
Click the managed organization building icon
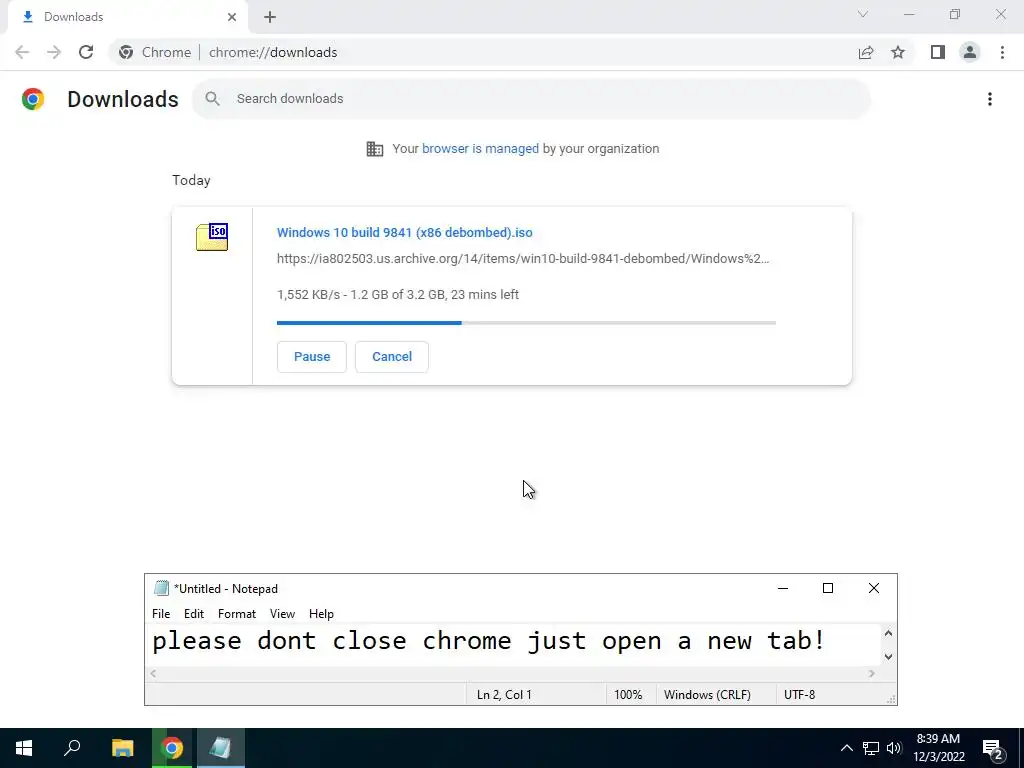point(375,149)
